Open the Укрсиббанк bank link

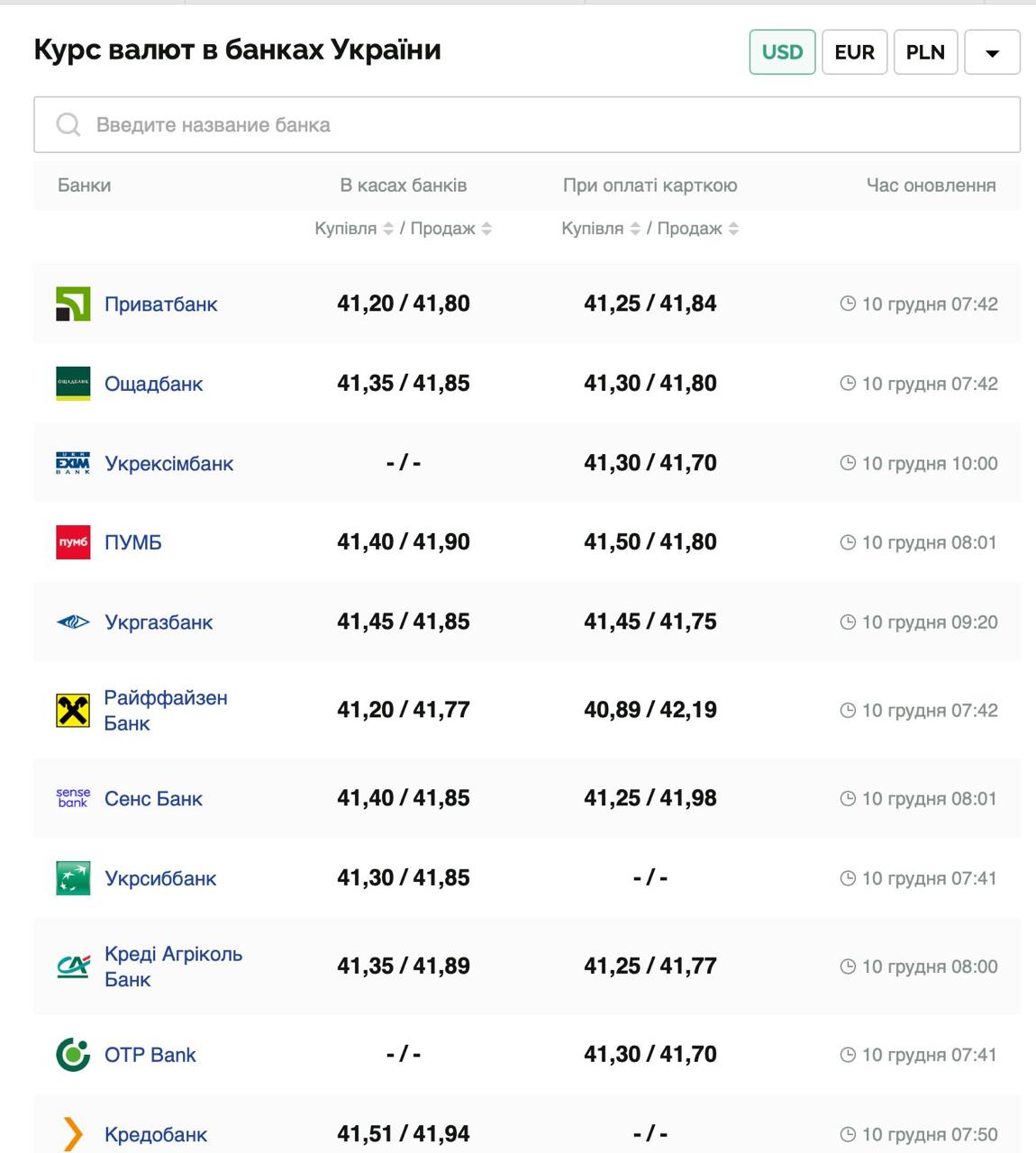[160, 878]
